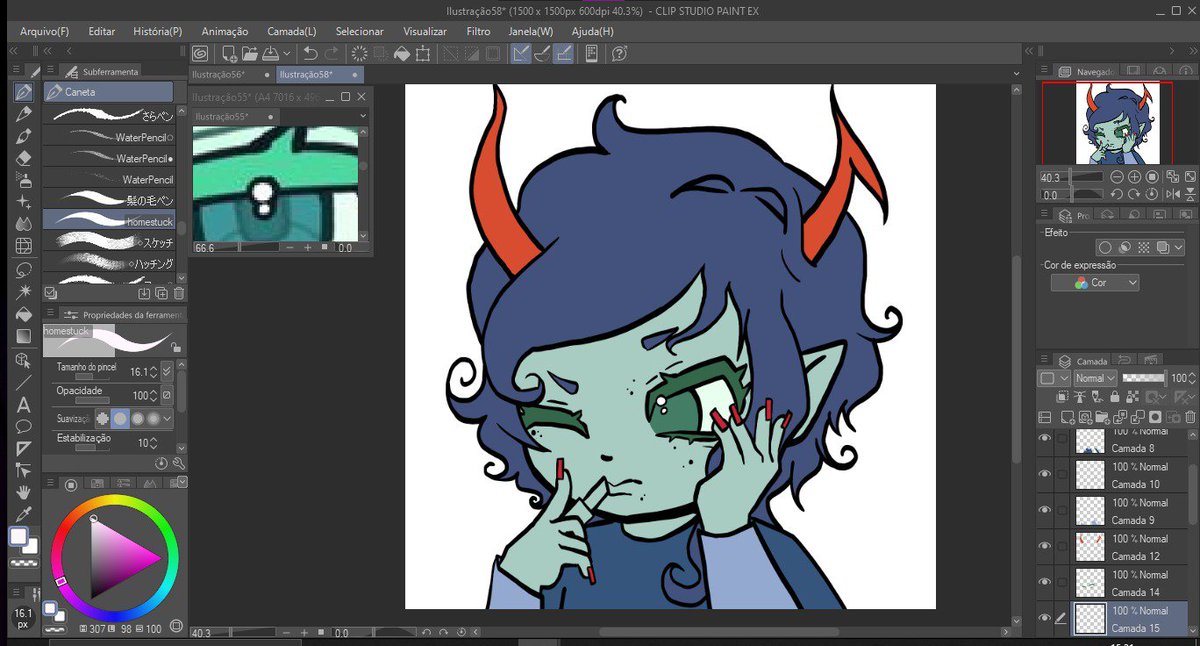The image size is (1200, 646).
Task: Select the Text tool
Action: 23,405
